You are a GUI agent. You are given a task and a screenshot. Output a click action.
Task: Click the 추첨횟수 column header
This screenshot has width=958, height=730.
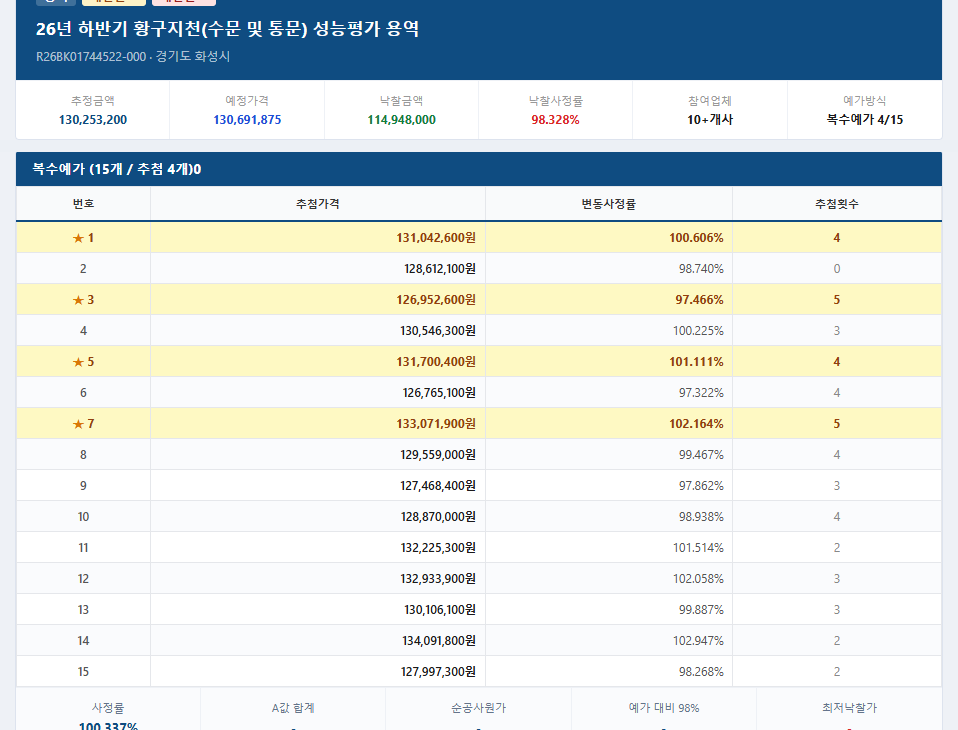[836, 203]
